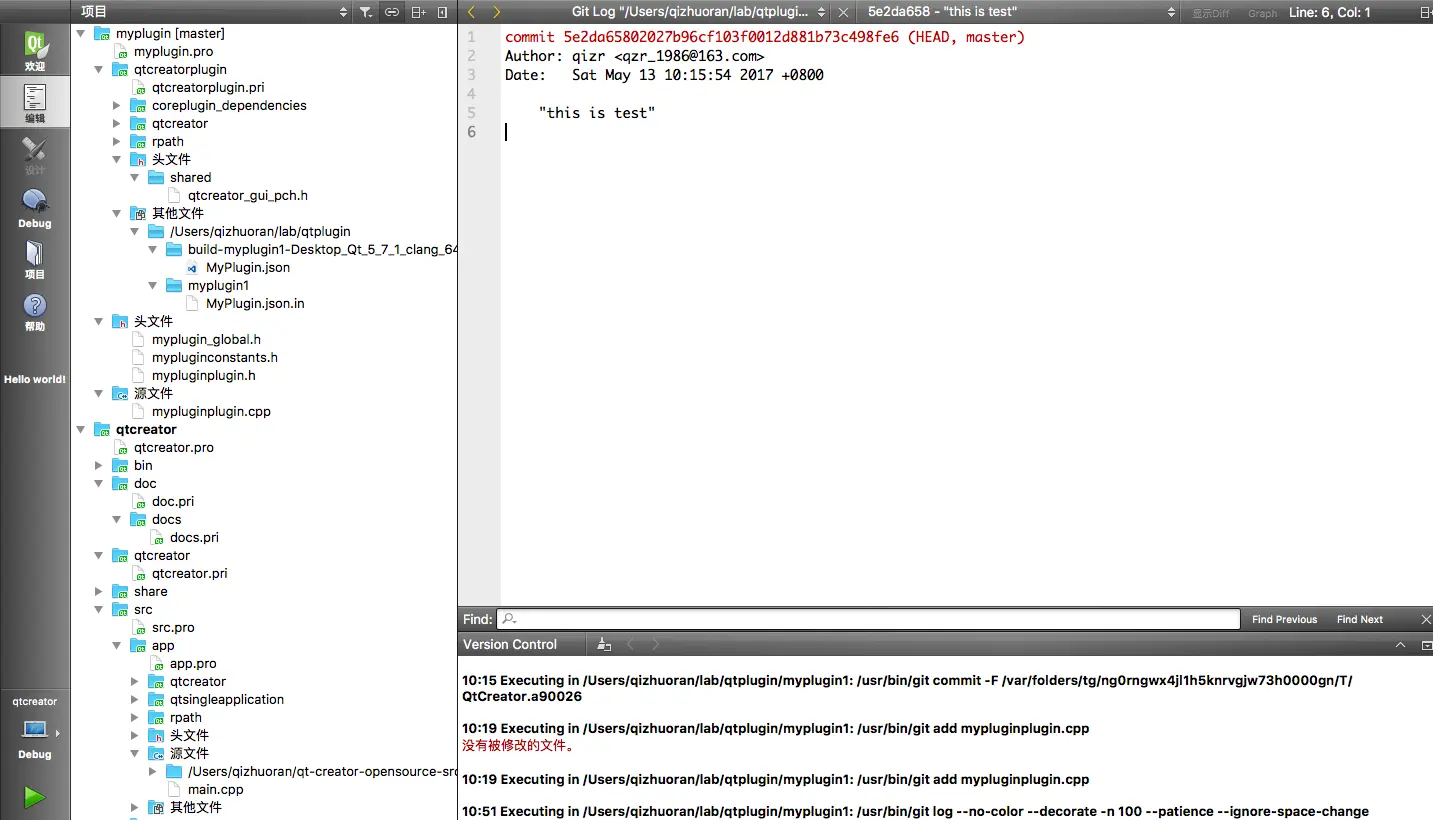The image size is (1433, 820).
Task: Open the project view type dropdown (项目)
Action: pyautogui.click(x=214, y=12)
